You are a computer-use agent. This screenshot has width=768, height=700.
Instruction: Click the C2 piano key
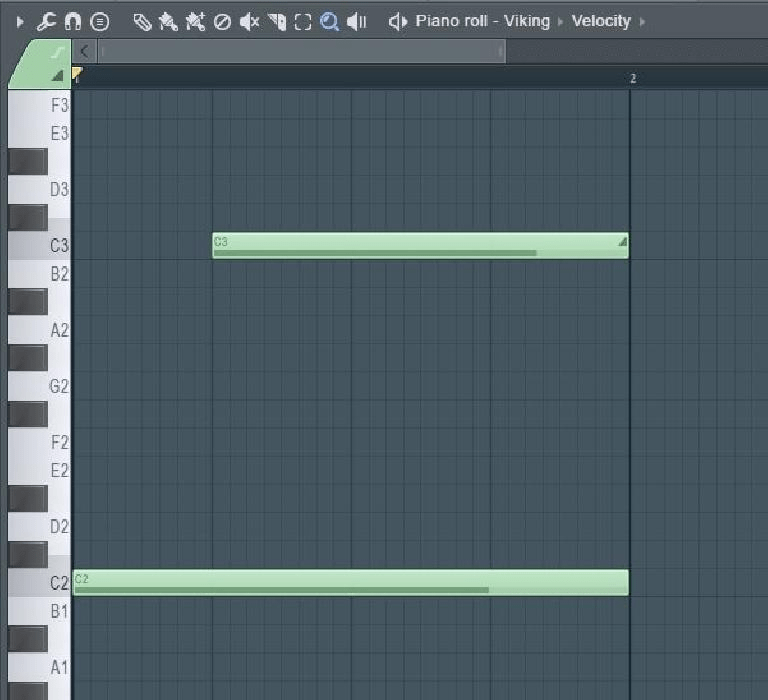[x=39, y=582]
